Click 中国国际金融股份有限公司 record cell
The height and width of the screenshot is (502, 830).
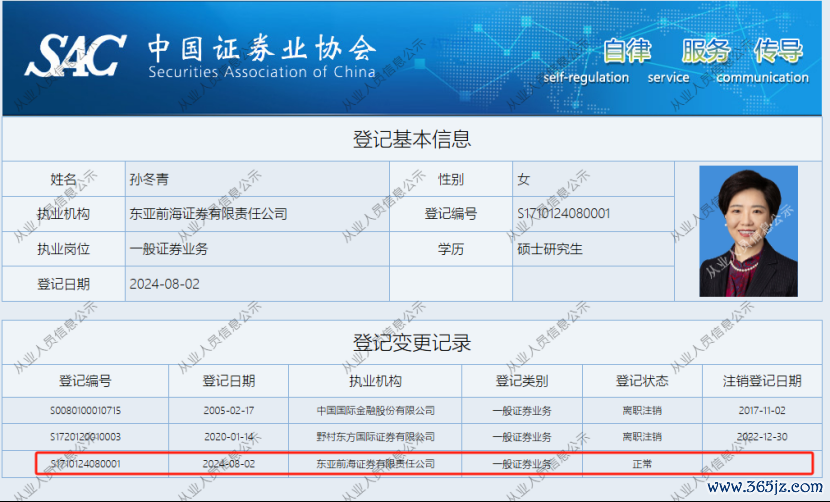375,410
